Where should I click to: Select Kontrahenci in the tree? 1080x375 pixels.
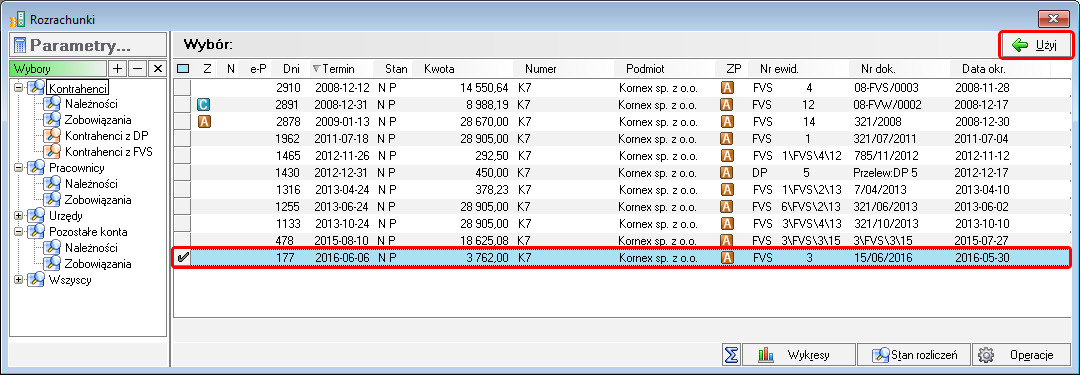[79, 88]
